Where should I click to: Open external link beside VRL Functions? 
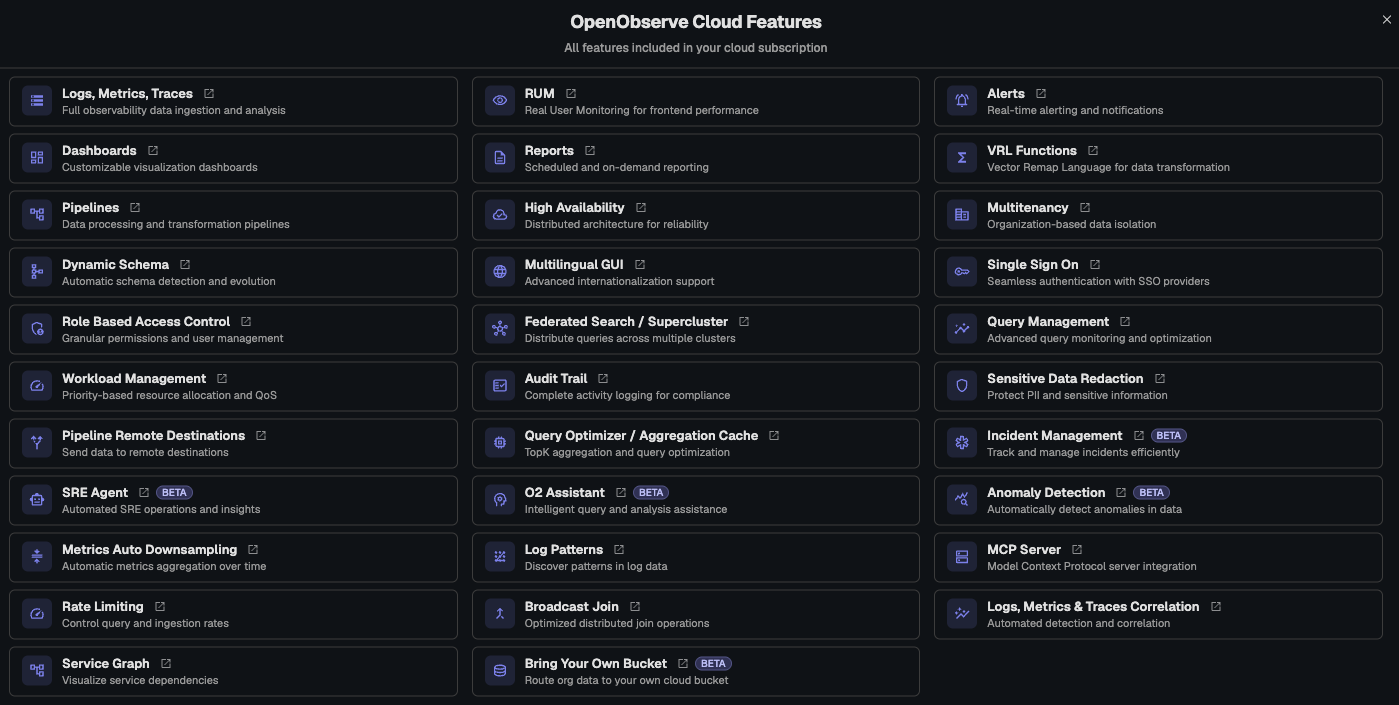coord(1093,151)
